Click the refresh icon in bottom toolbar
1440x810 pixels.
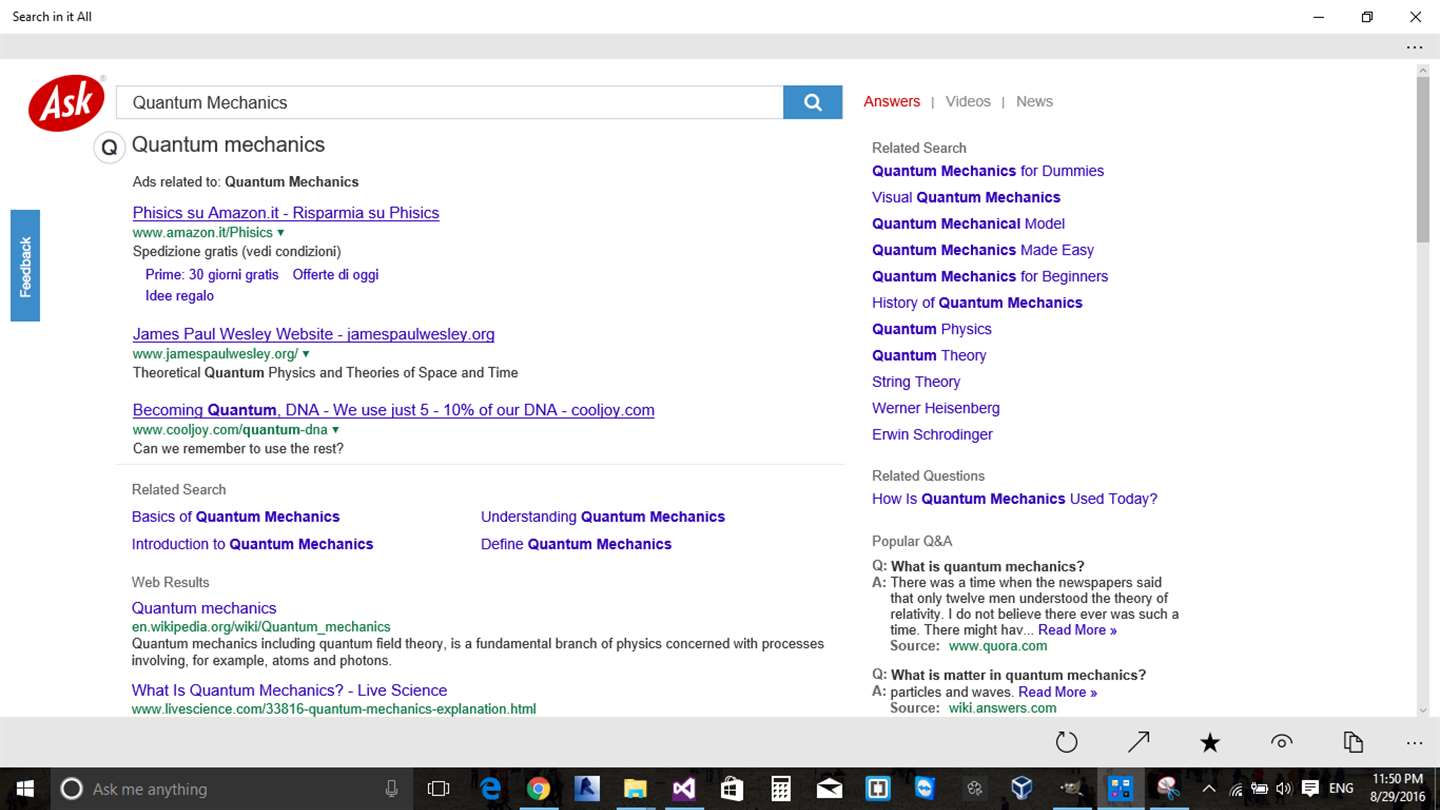click(x=1067, y=742)
